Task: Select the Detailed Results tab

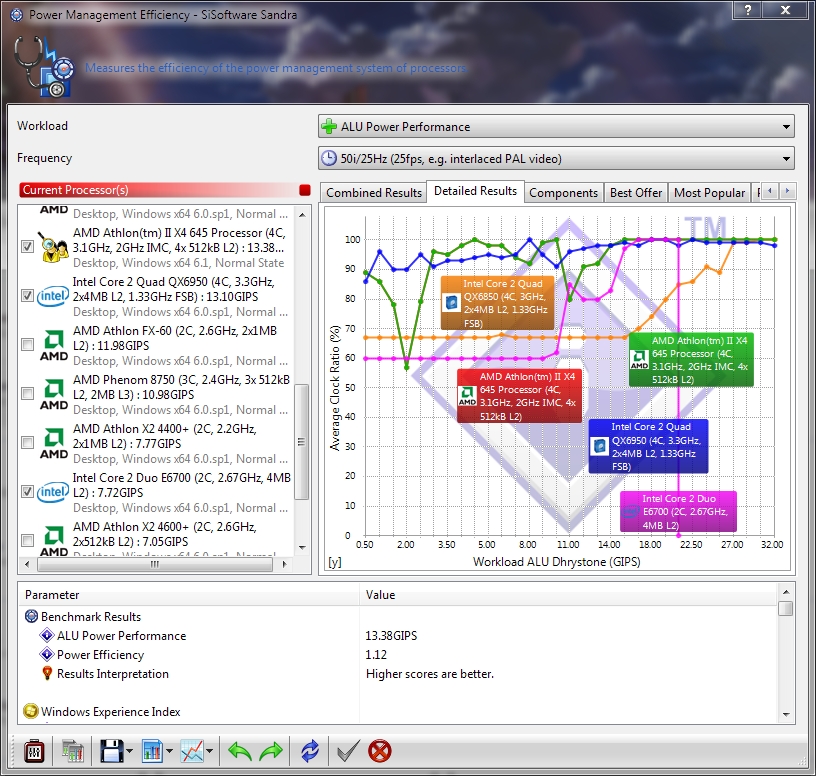Action: click(x=475, y=191)
